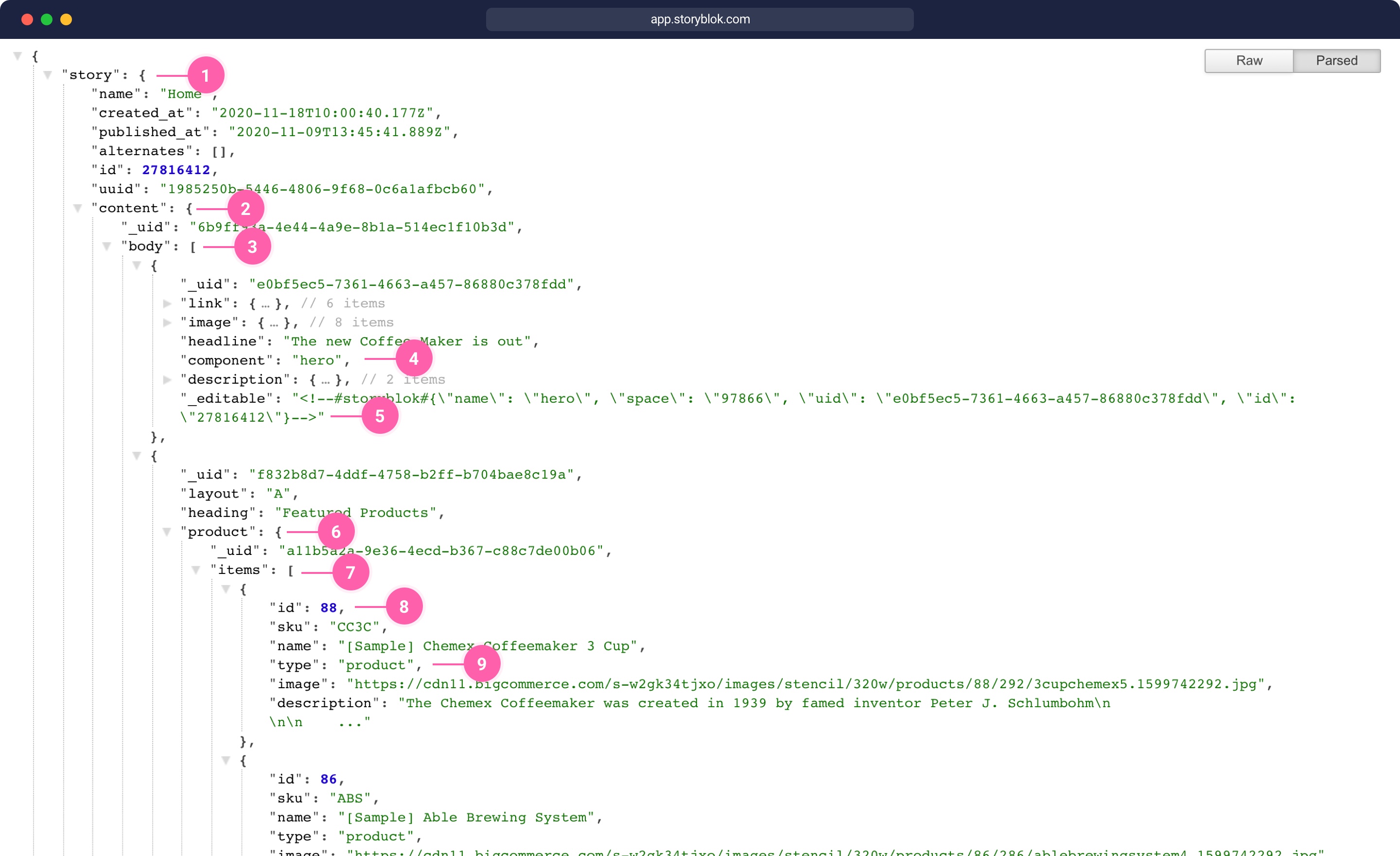Image resolution: width=1400 pixels, height=856 pixels.
Task: Click the story id number 27816412
Action: pos(176,170)
